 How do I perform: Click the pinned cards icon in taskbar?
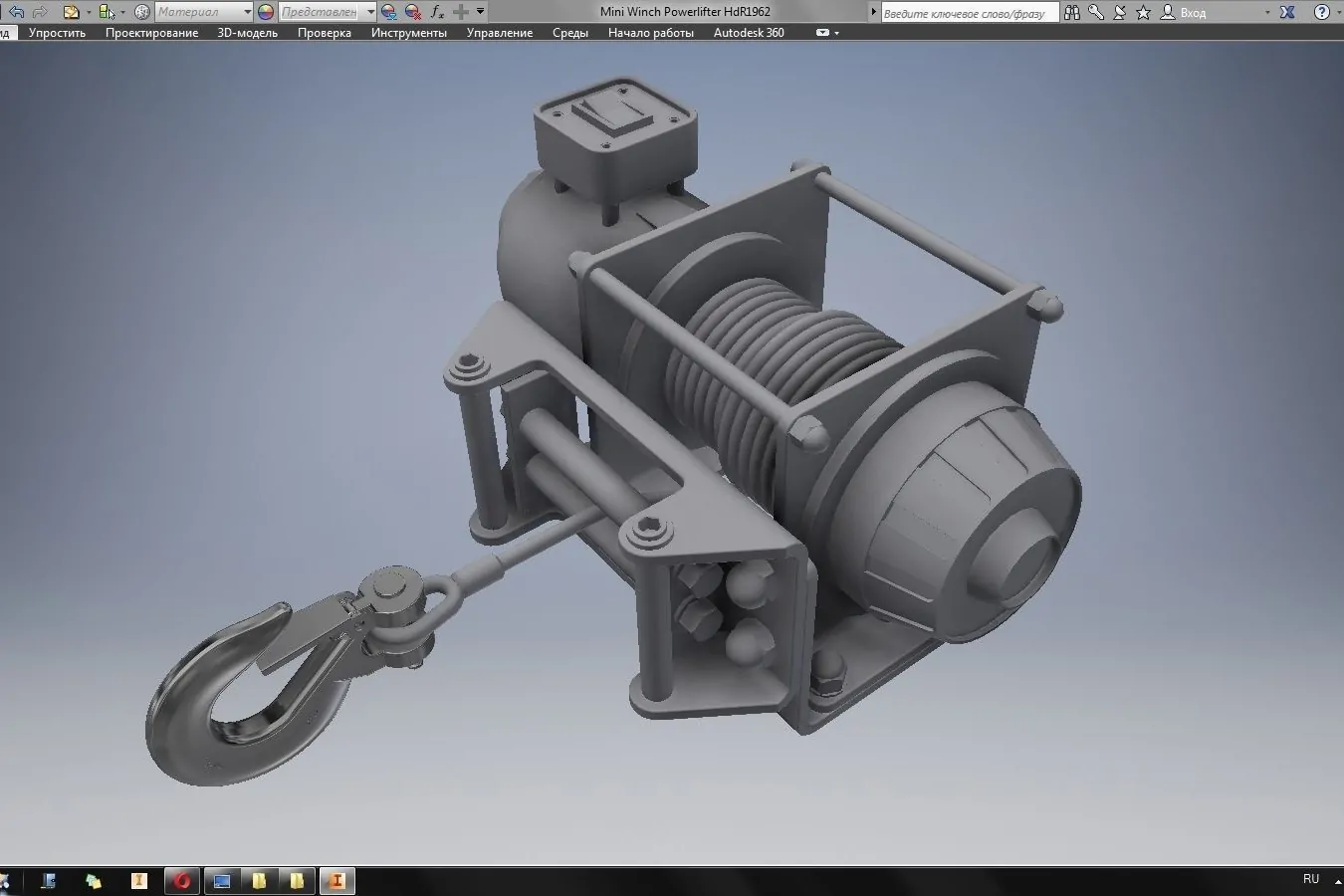94,881
